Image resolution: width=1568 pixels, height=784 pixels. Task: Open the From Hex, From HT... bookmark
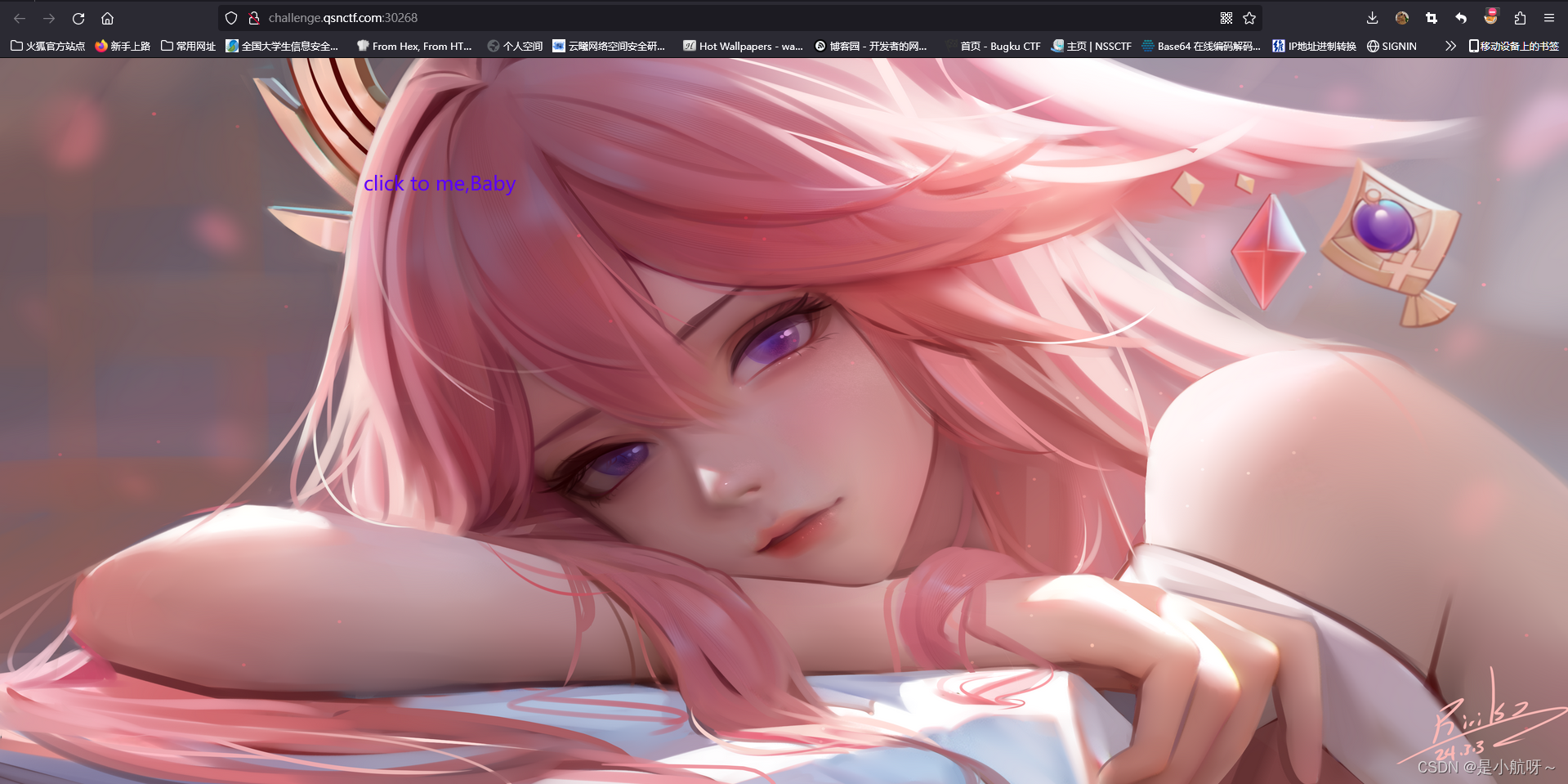(414, 46)
